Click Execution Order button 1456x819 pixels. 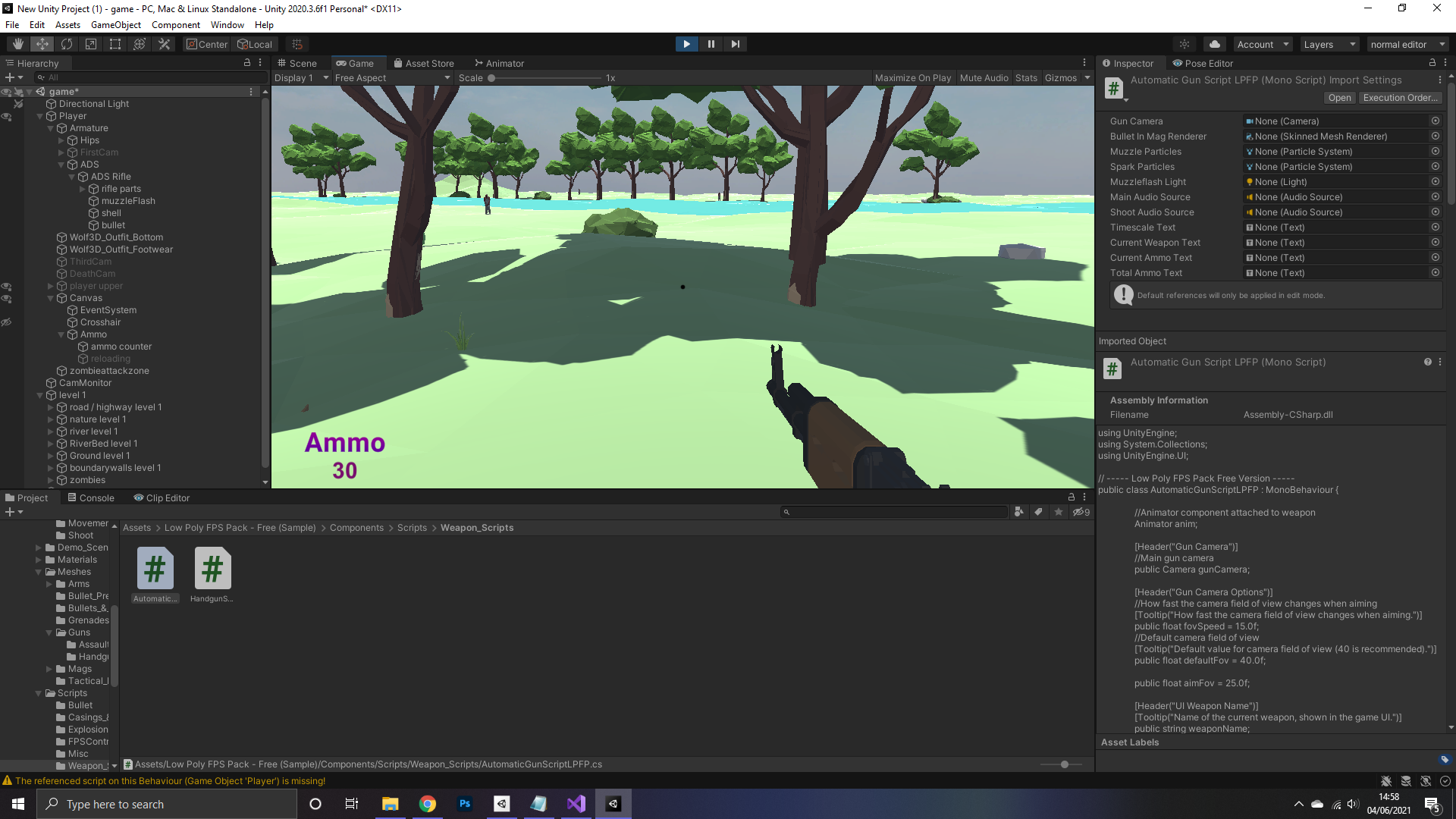(1400, 97)
